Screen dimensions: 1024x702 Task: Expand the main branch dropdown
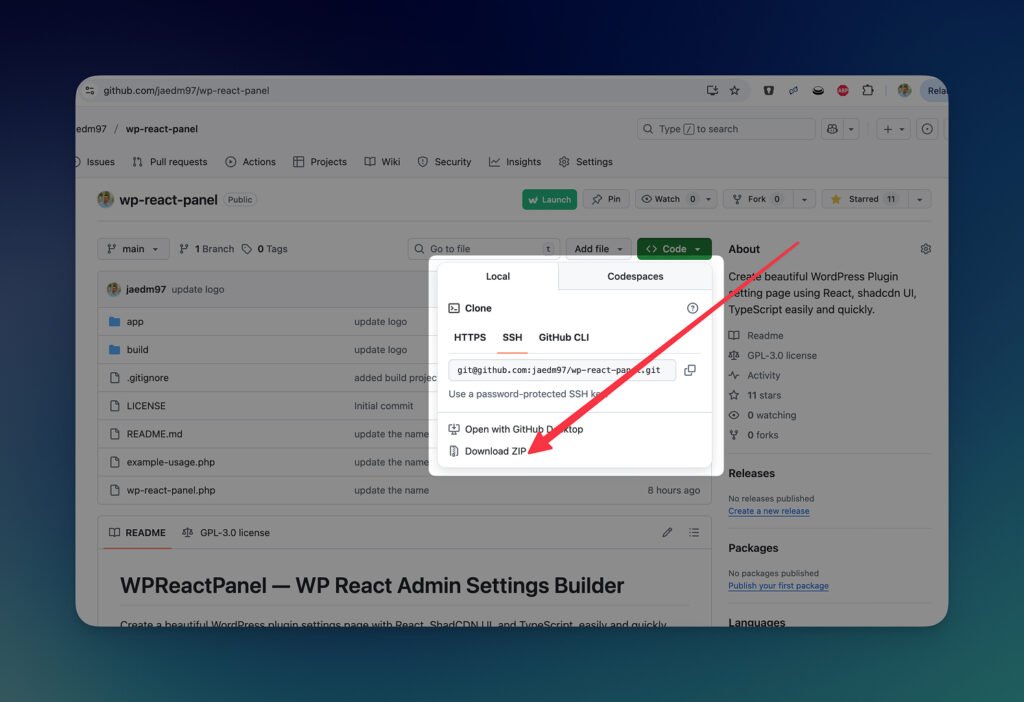pyautogui.click(x=133, y=249)
